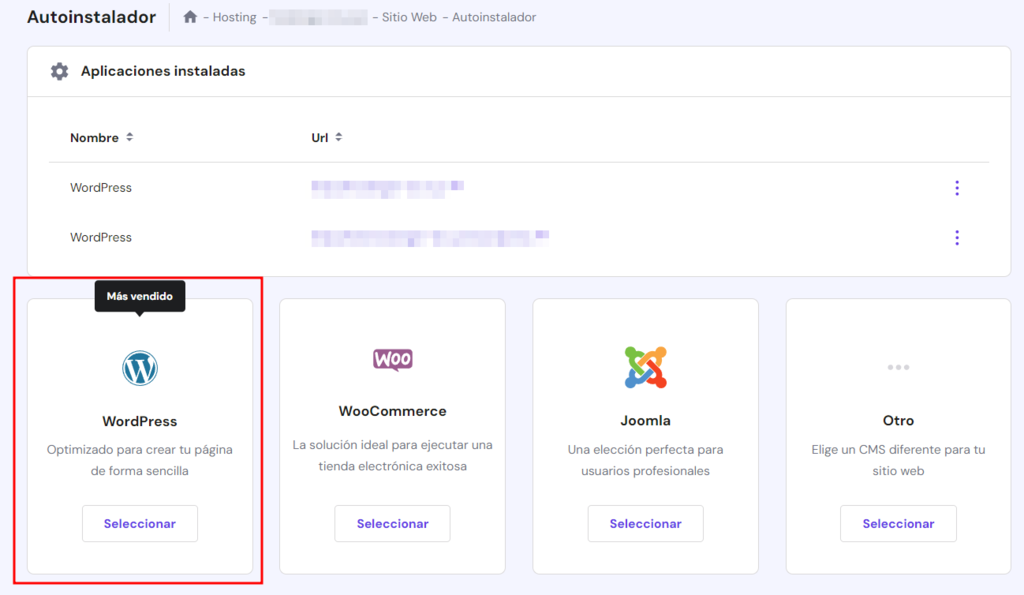Click the Más vendido badge
The image size is (1024, 595).
tap(139, 296)
